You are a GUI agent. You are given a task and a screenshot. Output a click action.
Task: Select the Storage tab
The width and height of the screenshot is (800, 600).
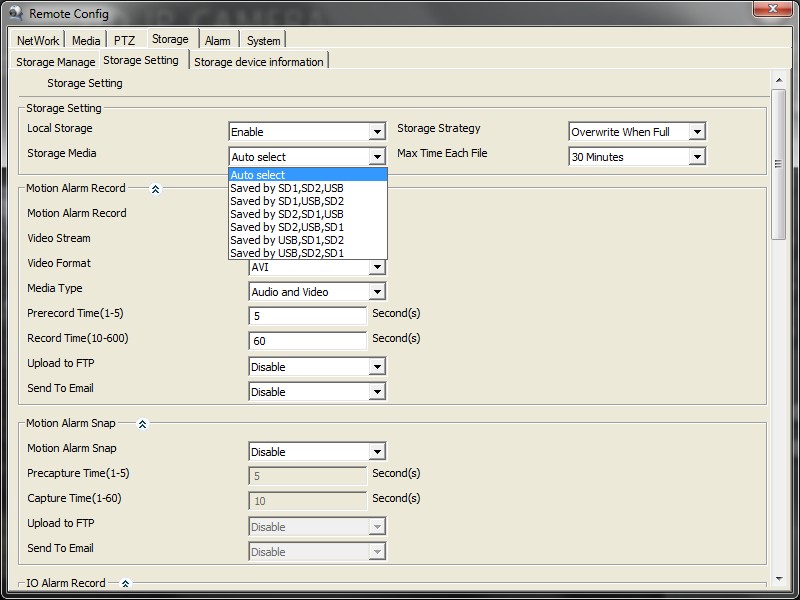[170, 39]
